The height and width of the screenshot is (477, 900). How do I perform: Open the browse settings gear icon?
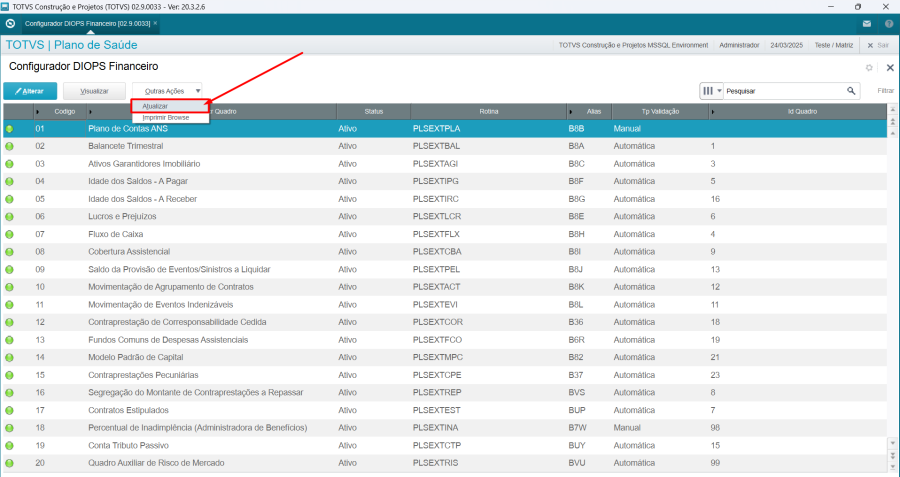coord(869,68)
